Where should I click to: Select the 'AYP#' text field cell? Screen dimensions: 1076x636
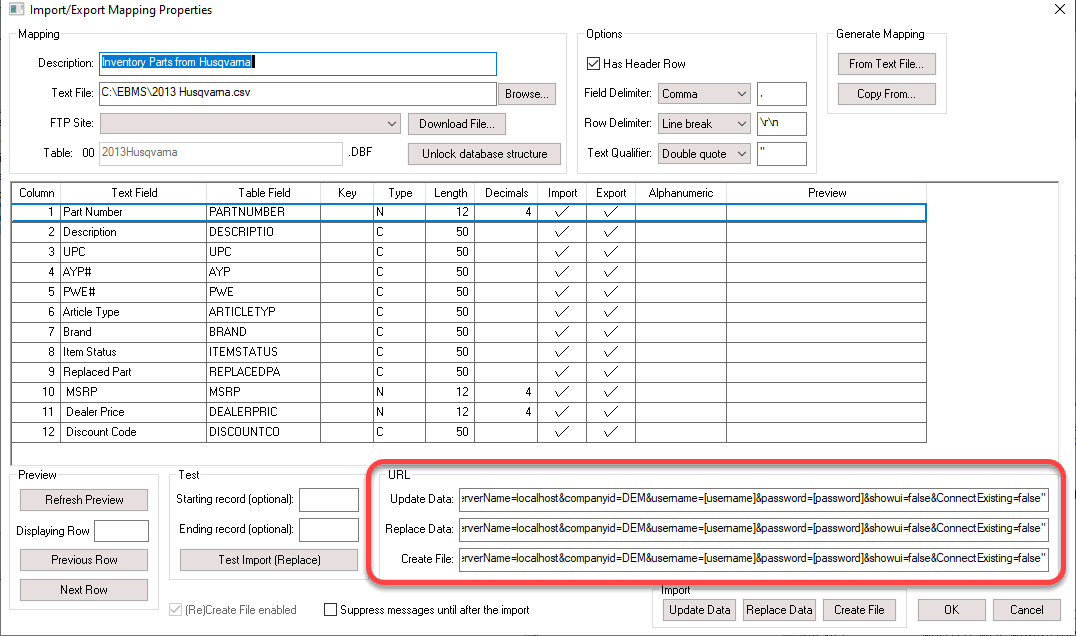click(133, 272)
